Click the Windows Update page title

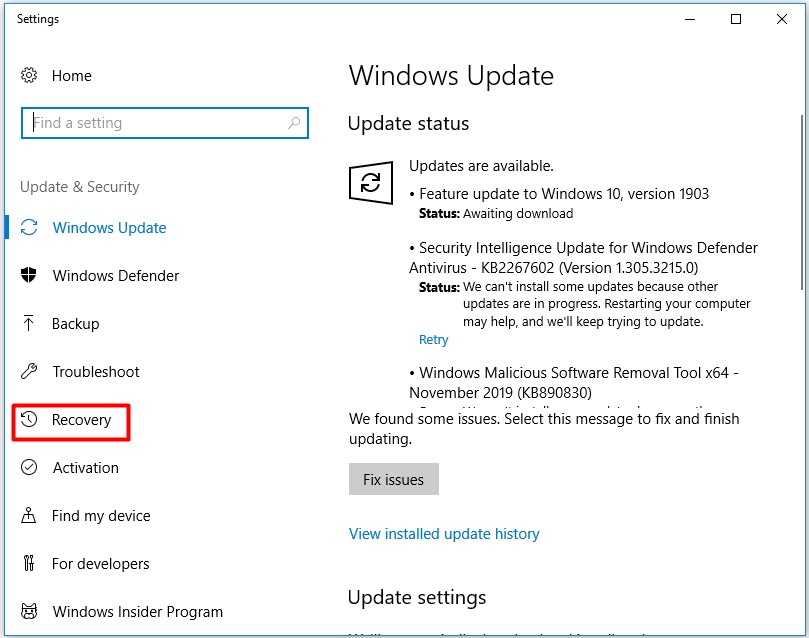(451, 76)
